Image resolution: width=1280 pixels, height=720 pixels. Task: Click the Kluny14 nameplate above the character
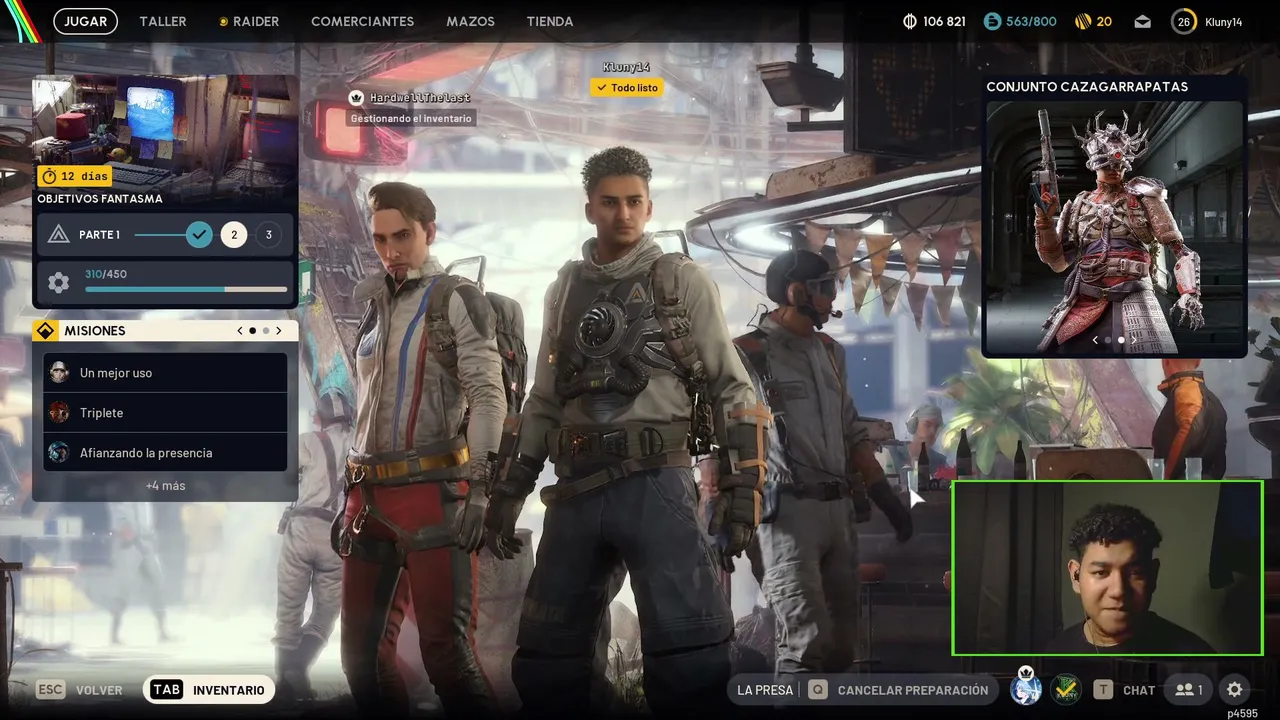tap(627, 67)
